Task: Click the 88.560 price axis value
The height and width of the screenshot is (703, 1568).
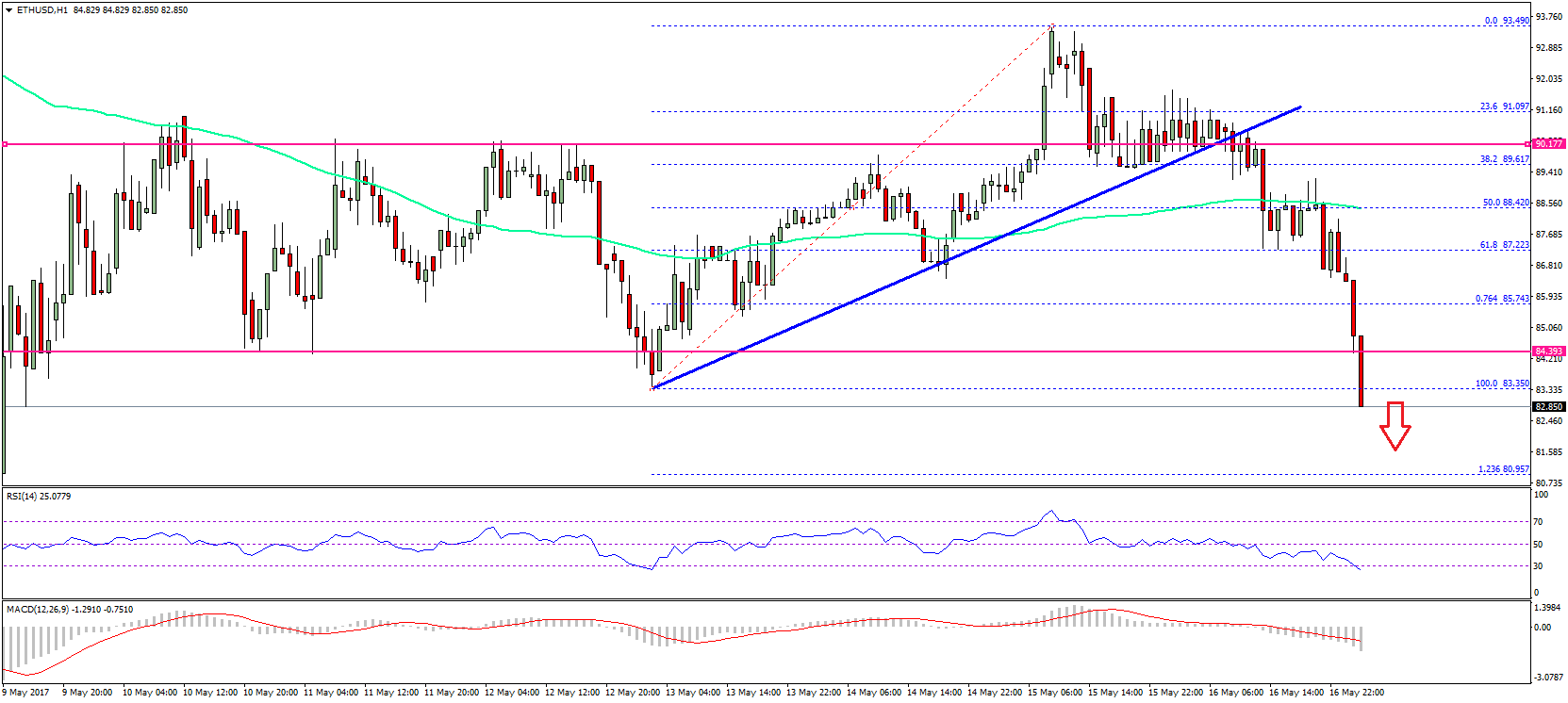Action: (1549, 204)
